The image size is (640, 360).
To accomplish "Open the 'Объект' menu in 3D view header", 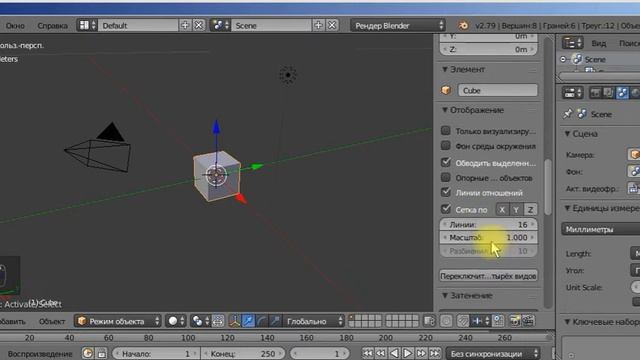I will (x=52, y=321).
